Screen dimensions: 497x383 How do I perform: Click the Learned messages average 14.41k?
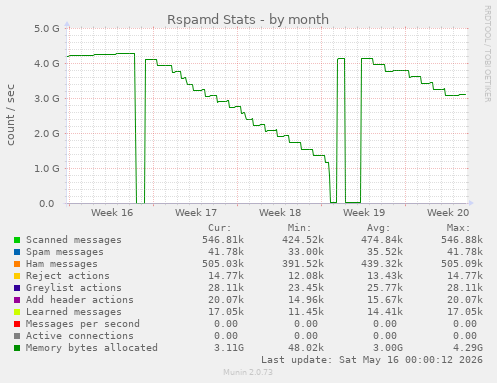pyautogui.click(x=385, y=312)
